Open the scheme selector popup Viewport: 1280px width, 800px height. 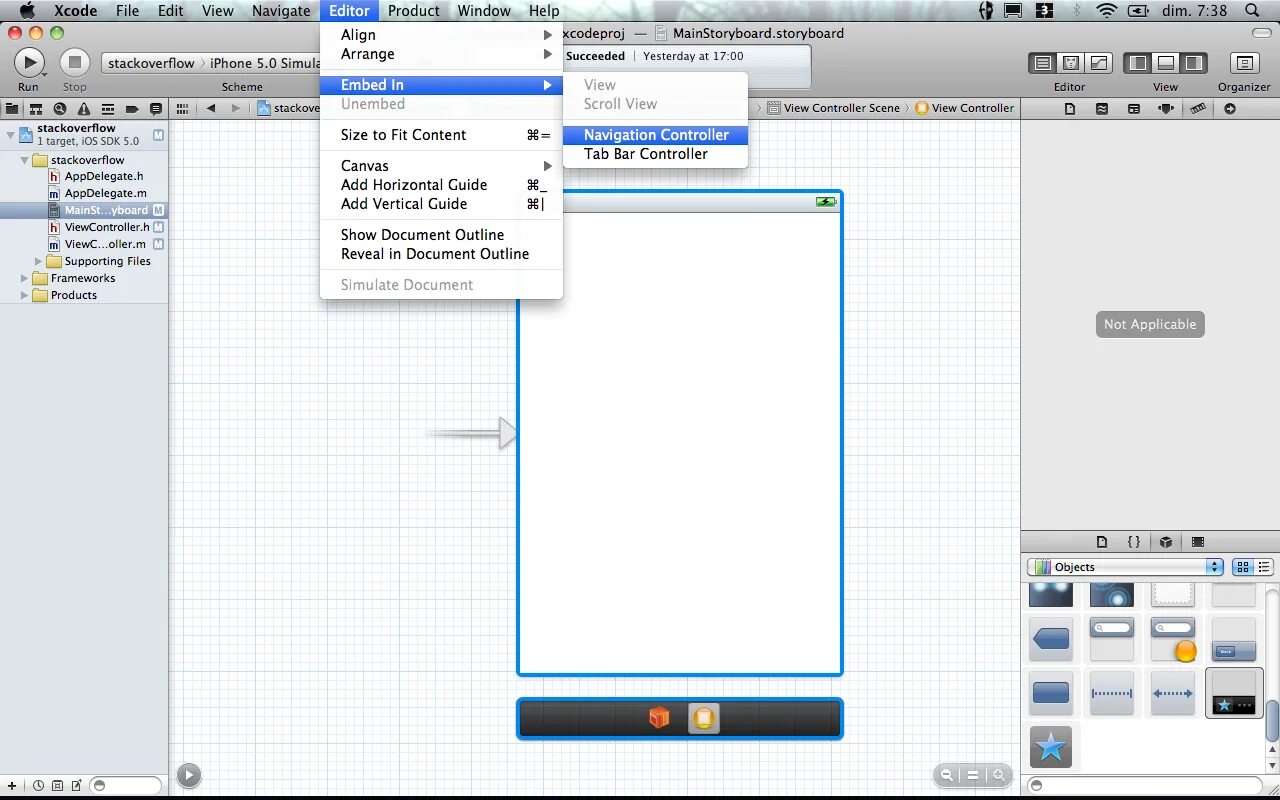pos(212,63)
